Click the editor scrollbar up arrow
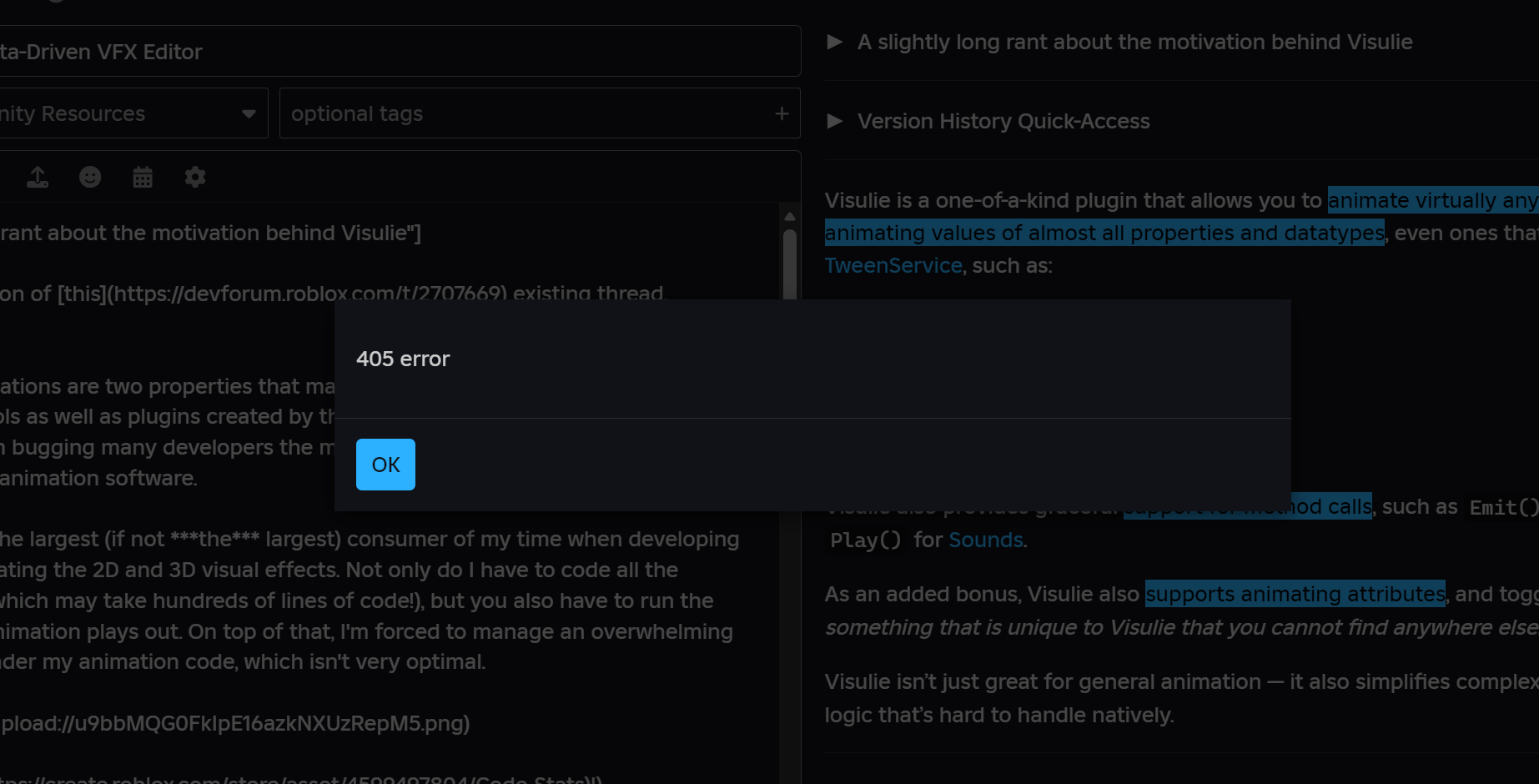Screen dimensions: 1539x784 (x=790, y=216)
